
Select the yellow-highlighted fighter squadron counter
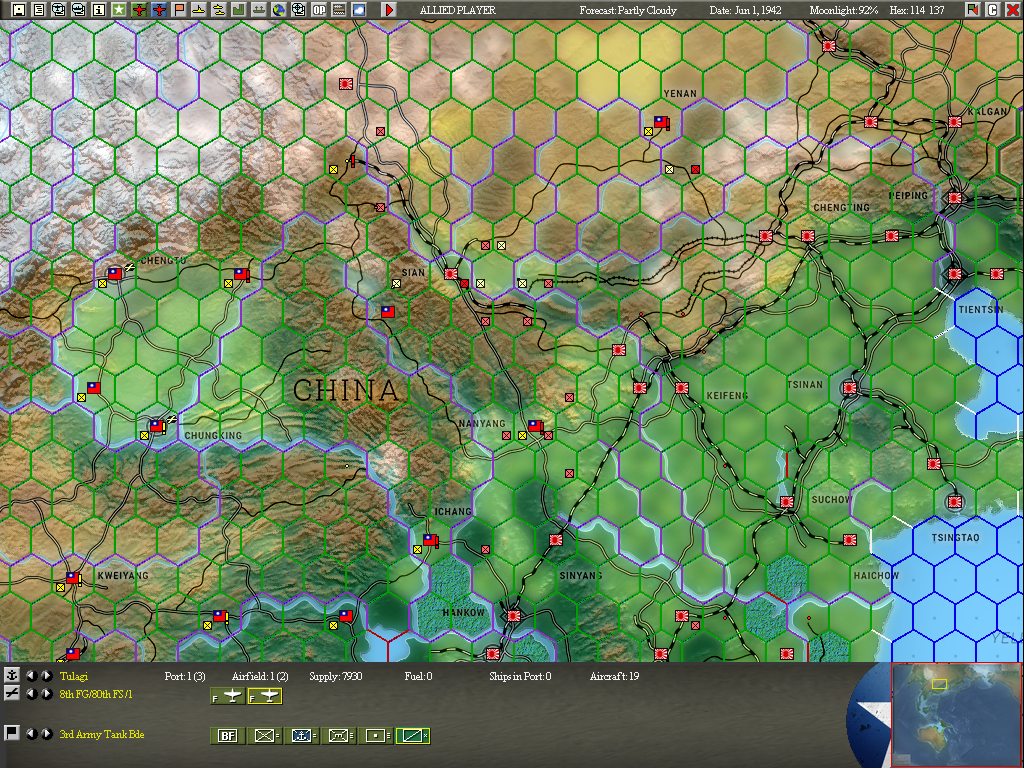(x=264, y=696)
